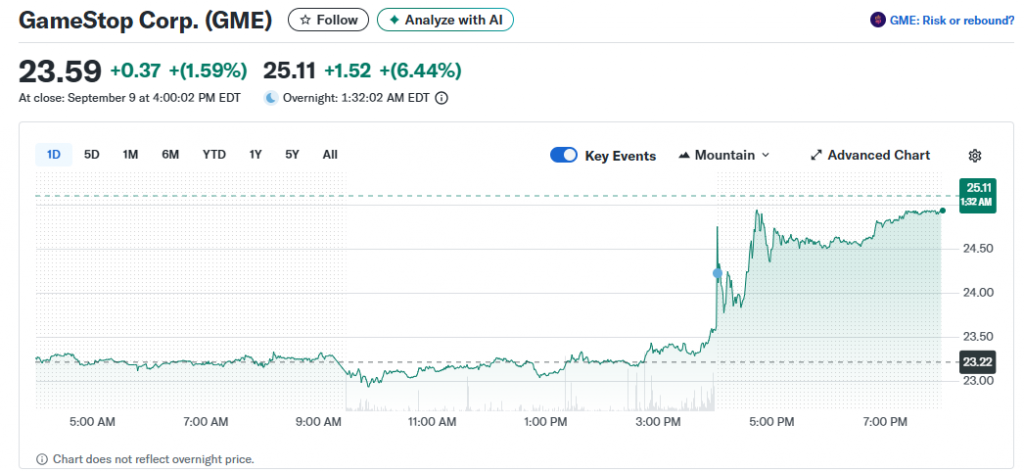Screen dimensions: 1024x472
Task: Click the At close September 9 timestamp
Action: (129, 99)
